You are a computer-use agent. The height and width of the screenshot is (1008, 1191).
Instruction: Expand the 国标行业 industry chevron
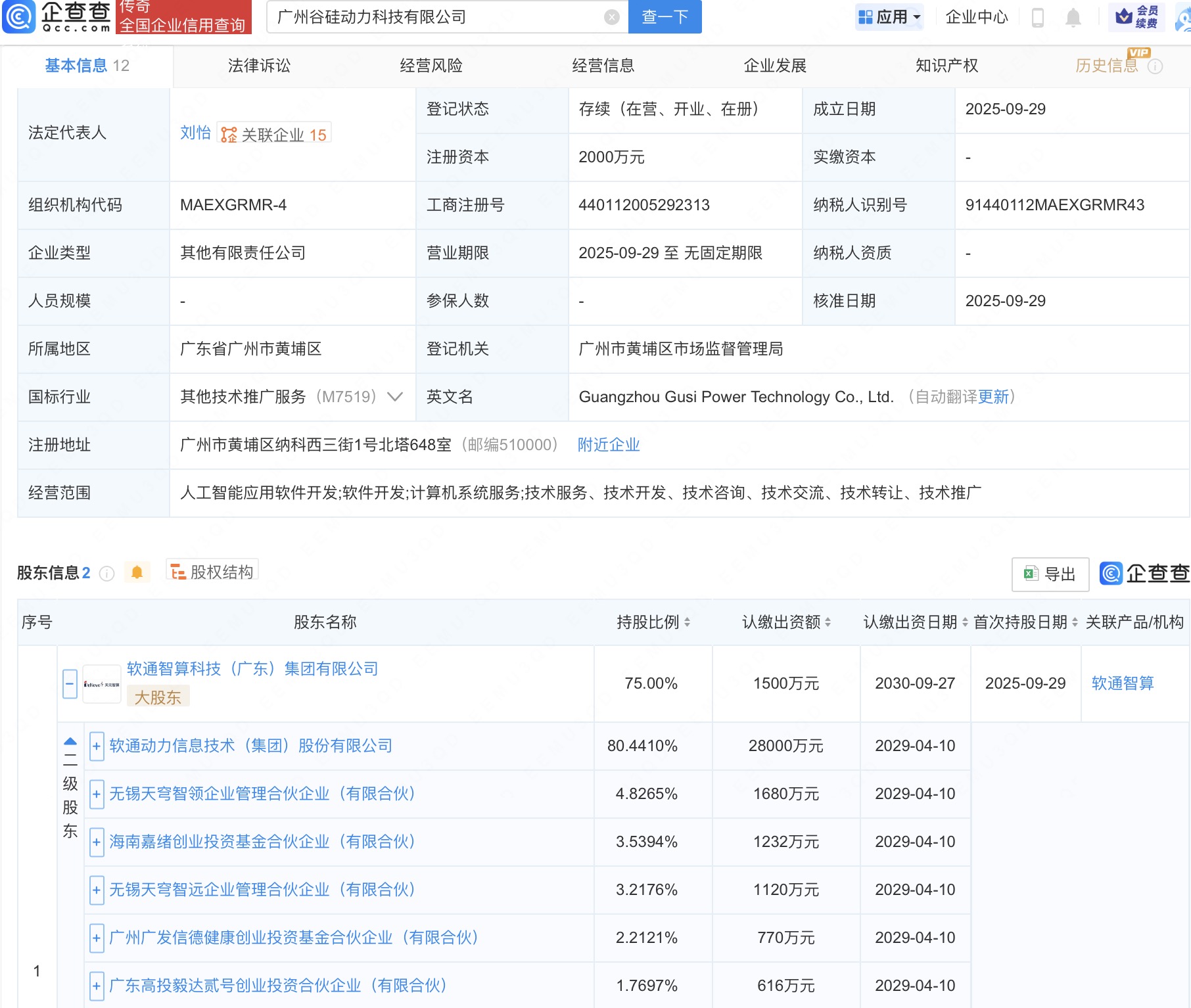point(395,397)
